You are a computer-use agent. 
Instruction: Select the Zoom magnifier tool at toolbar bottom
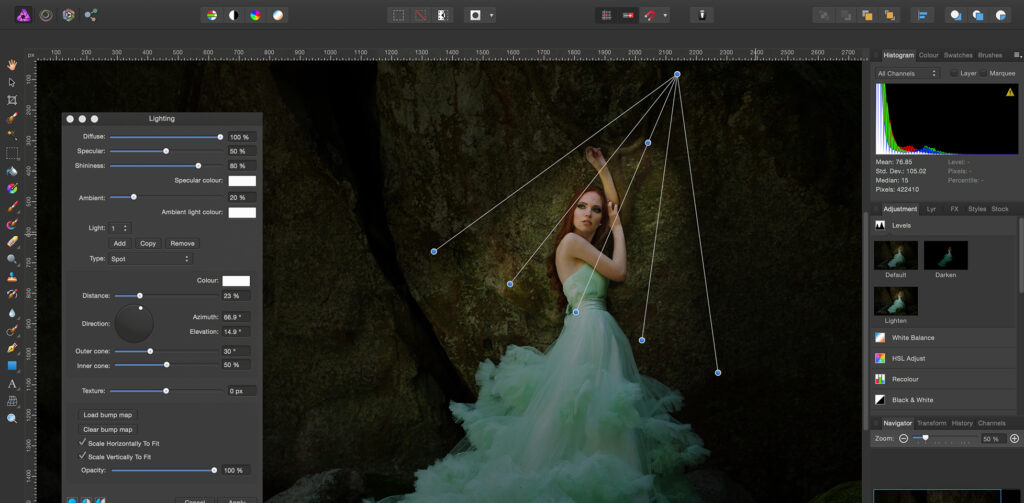(12, 419)
